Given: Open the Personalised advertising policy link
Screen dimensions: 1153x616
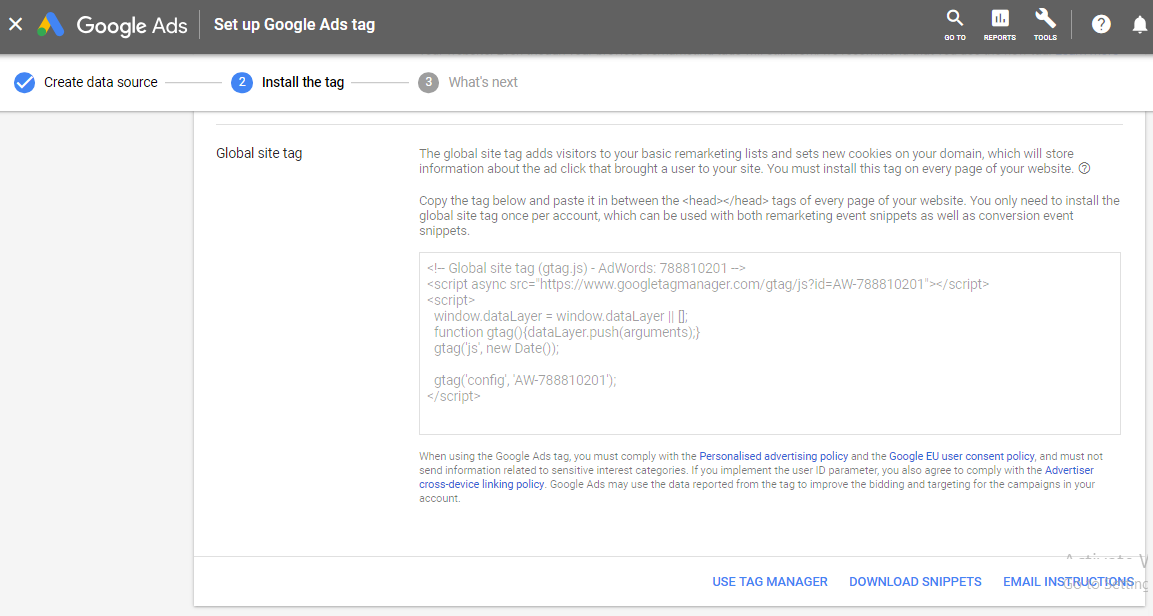Looking at the screenshot, I should pos(774,456).
